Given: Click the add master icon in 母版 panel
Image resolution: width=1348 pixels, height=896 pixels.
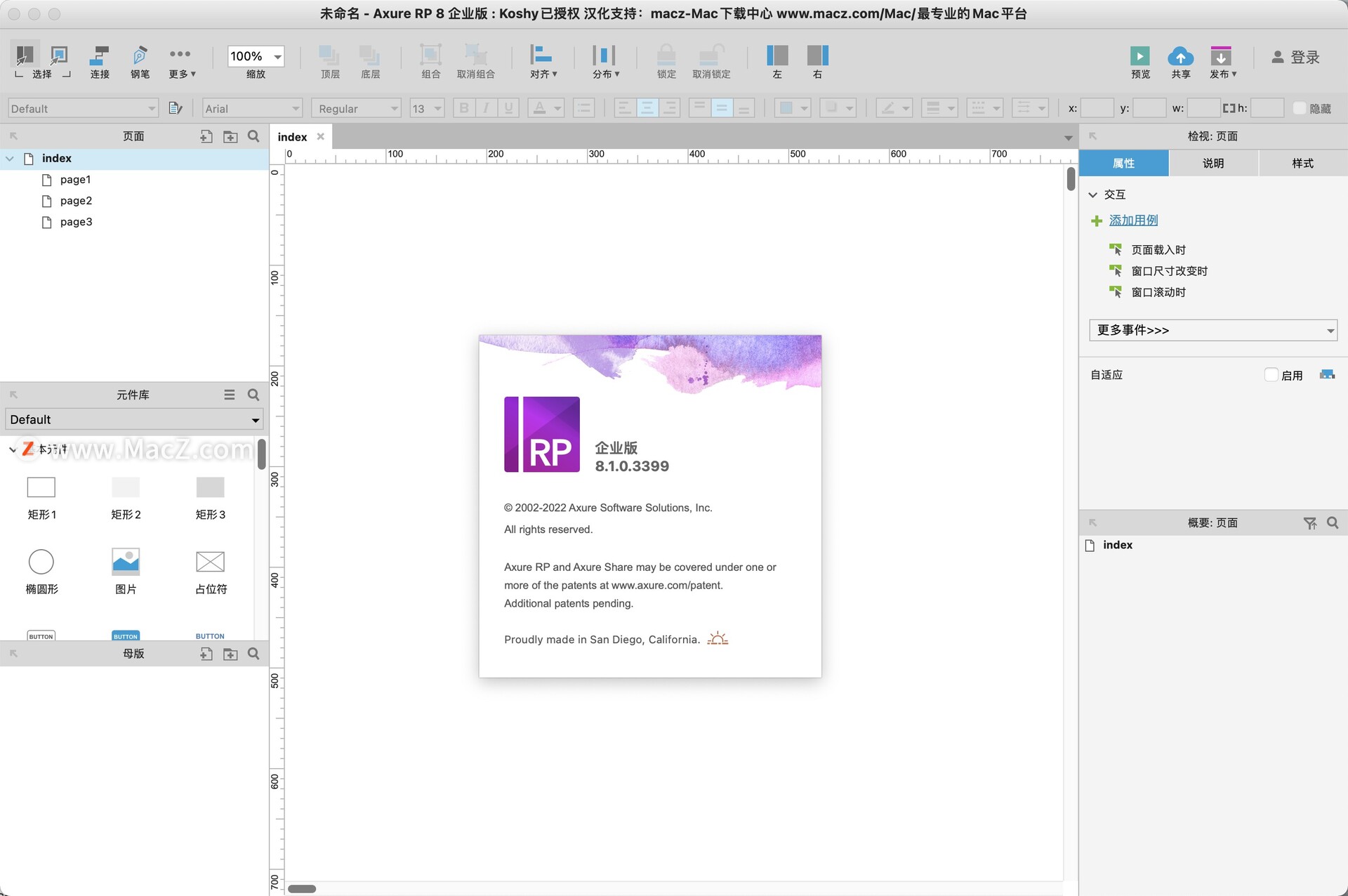Looking at the screenshot, I should (x=206, y=654).
